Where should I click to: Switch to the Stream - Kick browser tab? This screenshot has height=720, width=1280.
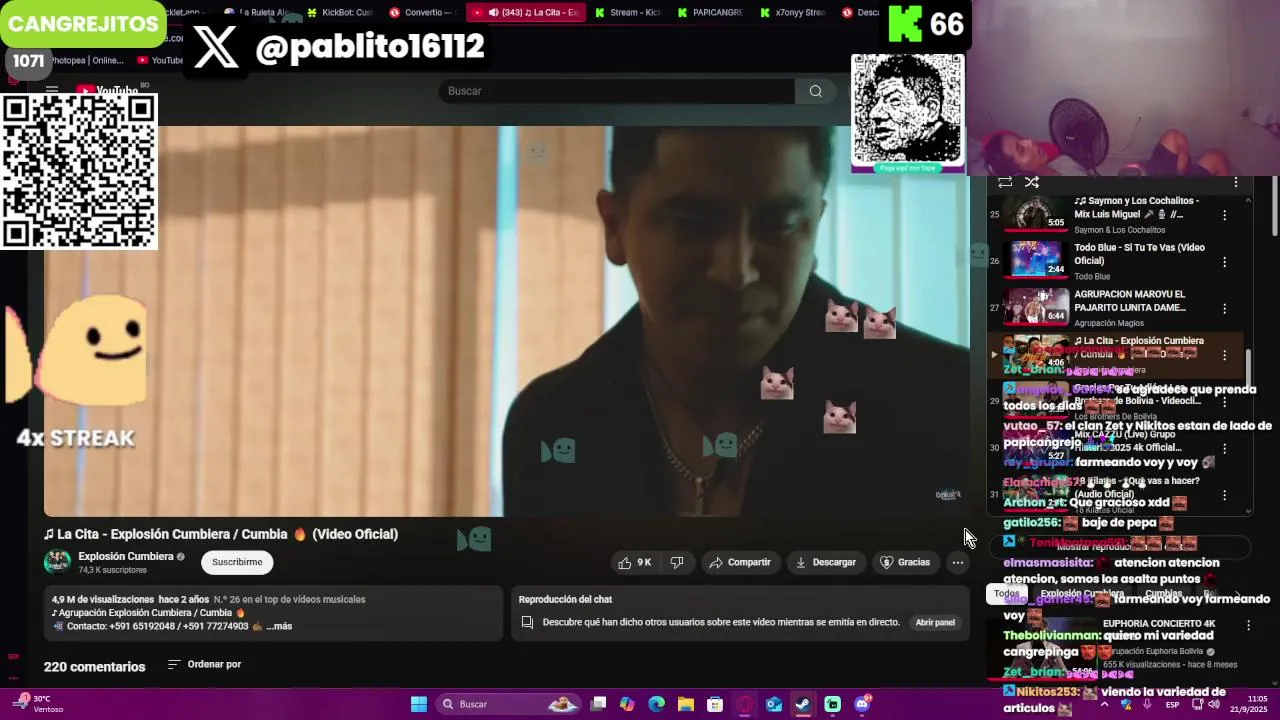pyautogui.click(x=627, y=12)
